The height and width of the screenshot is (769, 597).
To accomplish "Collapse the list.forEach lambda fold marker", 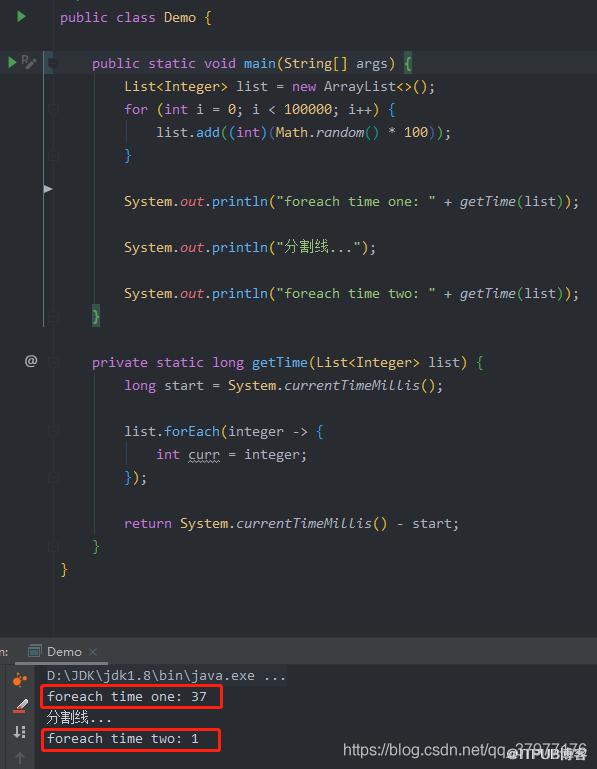I will 53,432.
